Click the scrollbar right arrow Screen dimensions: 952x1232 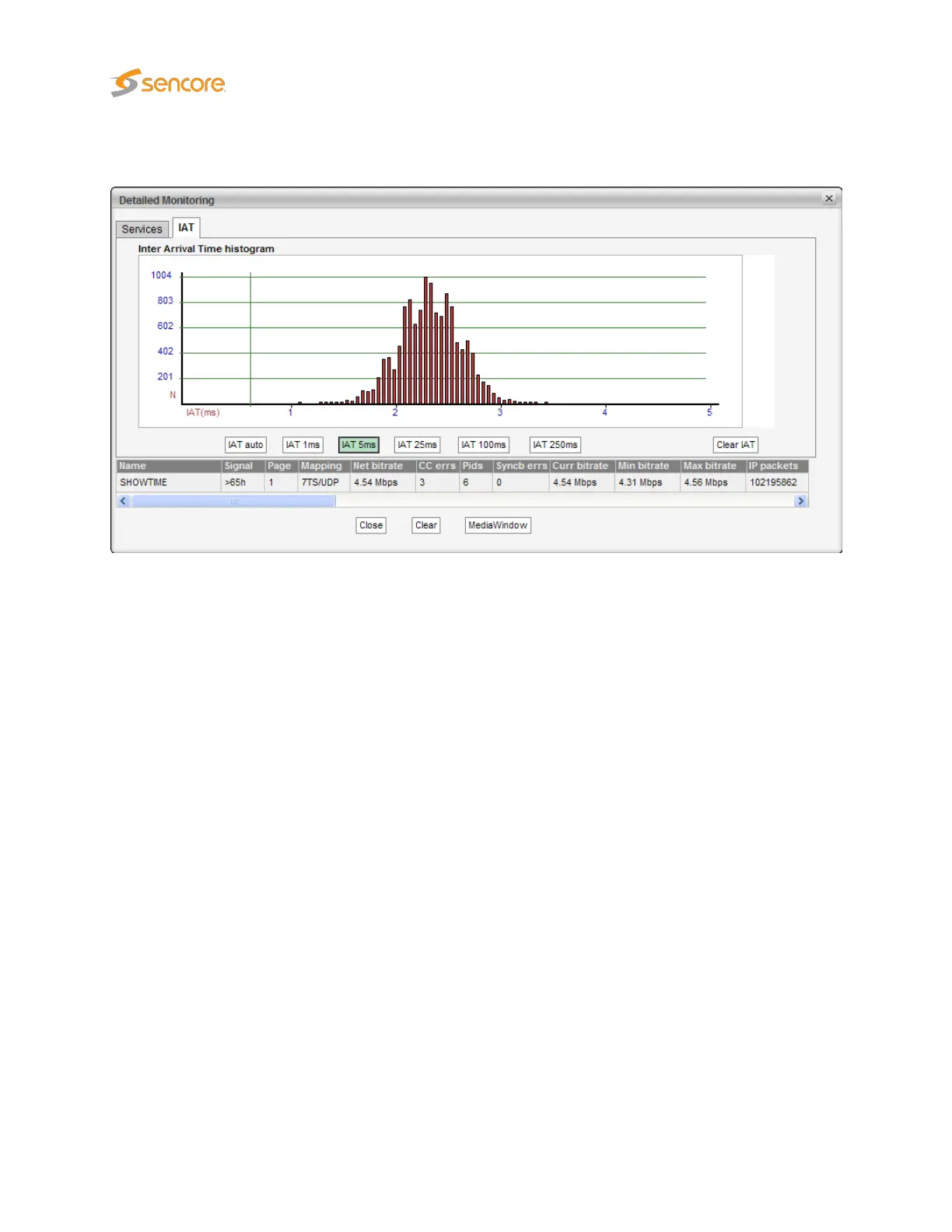coord(801,502)
